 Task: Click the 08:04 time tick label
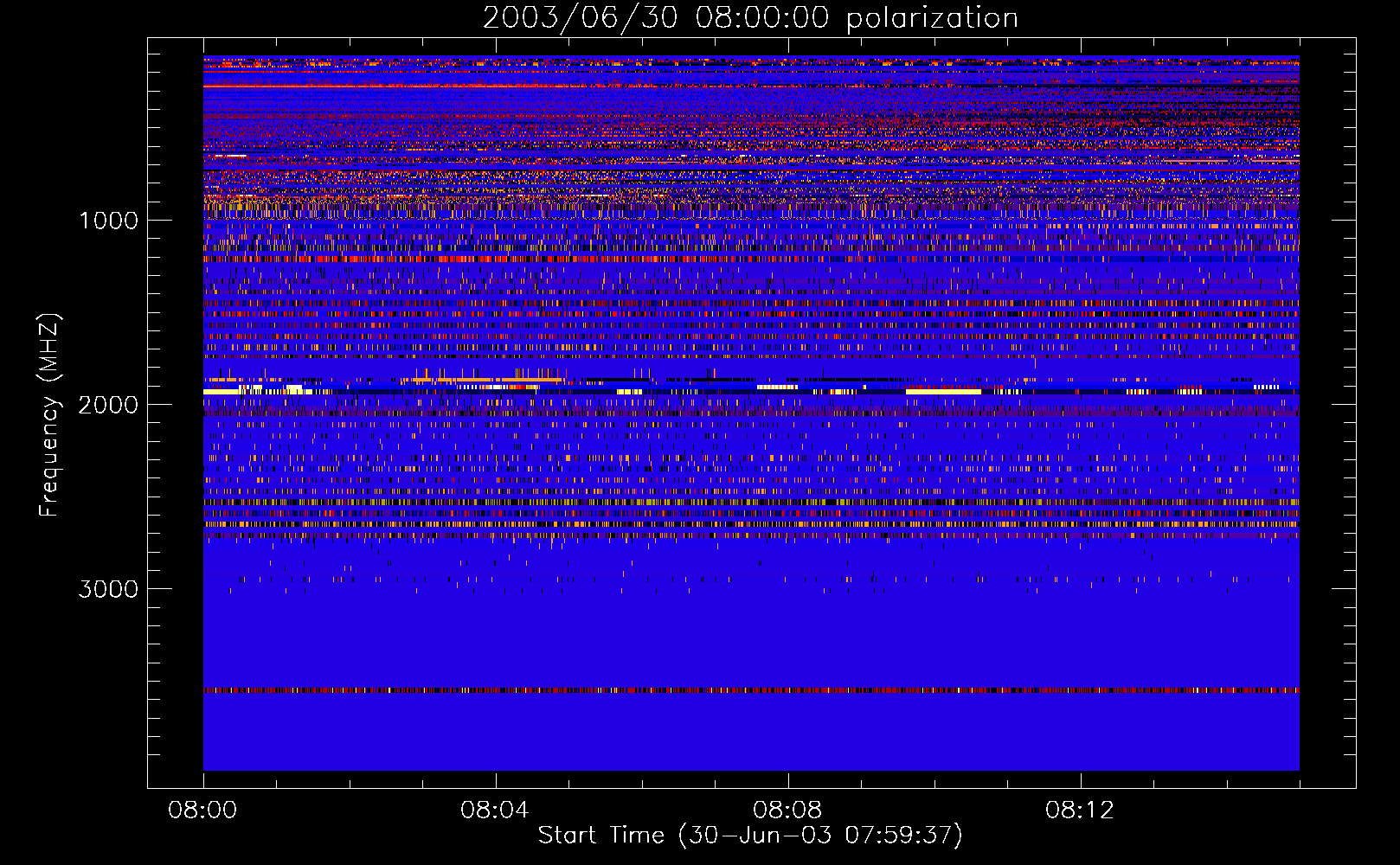494,811
